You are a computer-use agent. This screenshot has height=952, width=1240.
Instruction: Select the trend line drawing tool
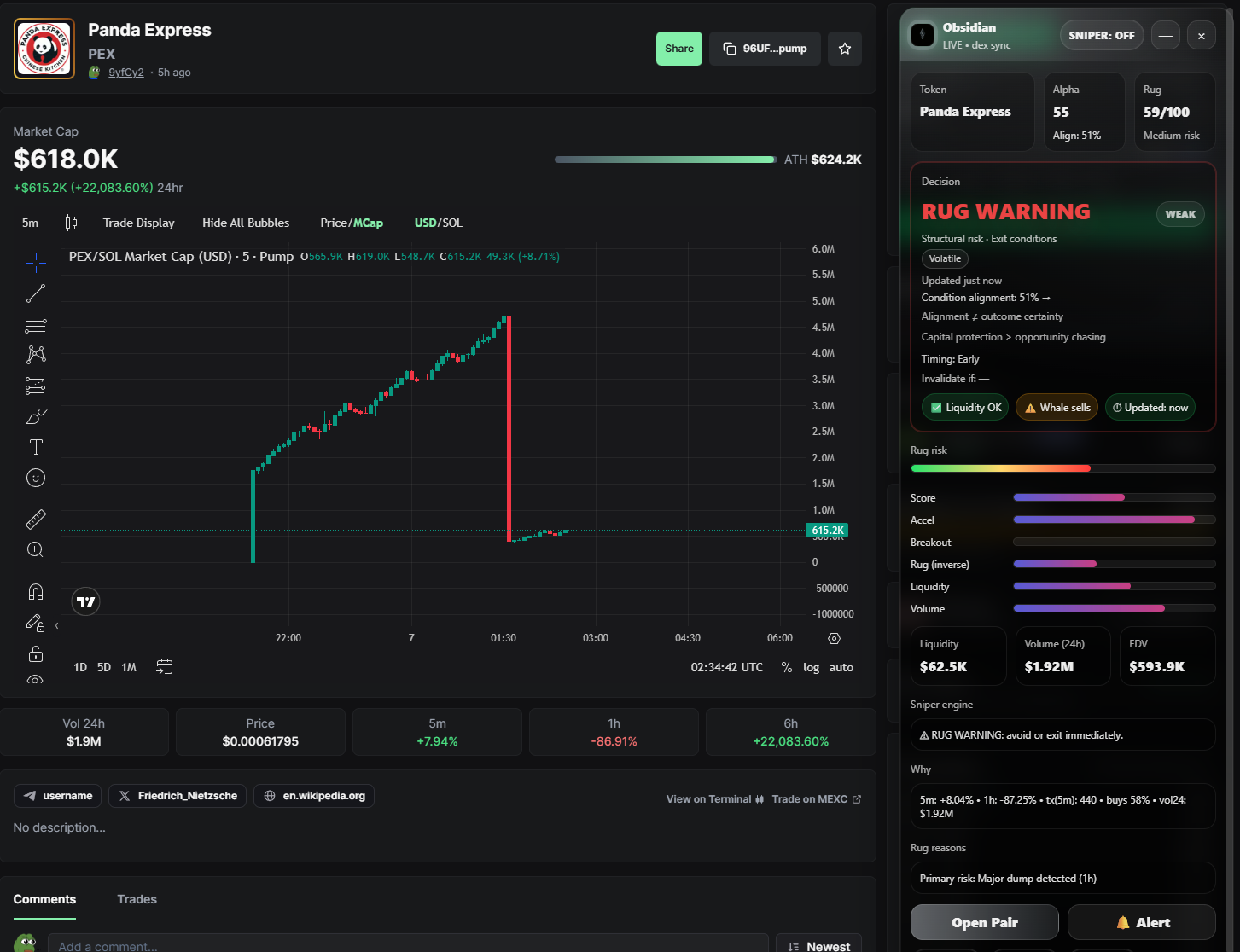36,293
